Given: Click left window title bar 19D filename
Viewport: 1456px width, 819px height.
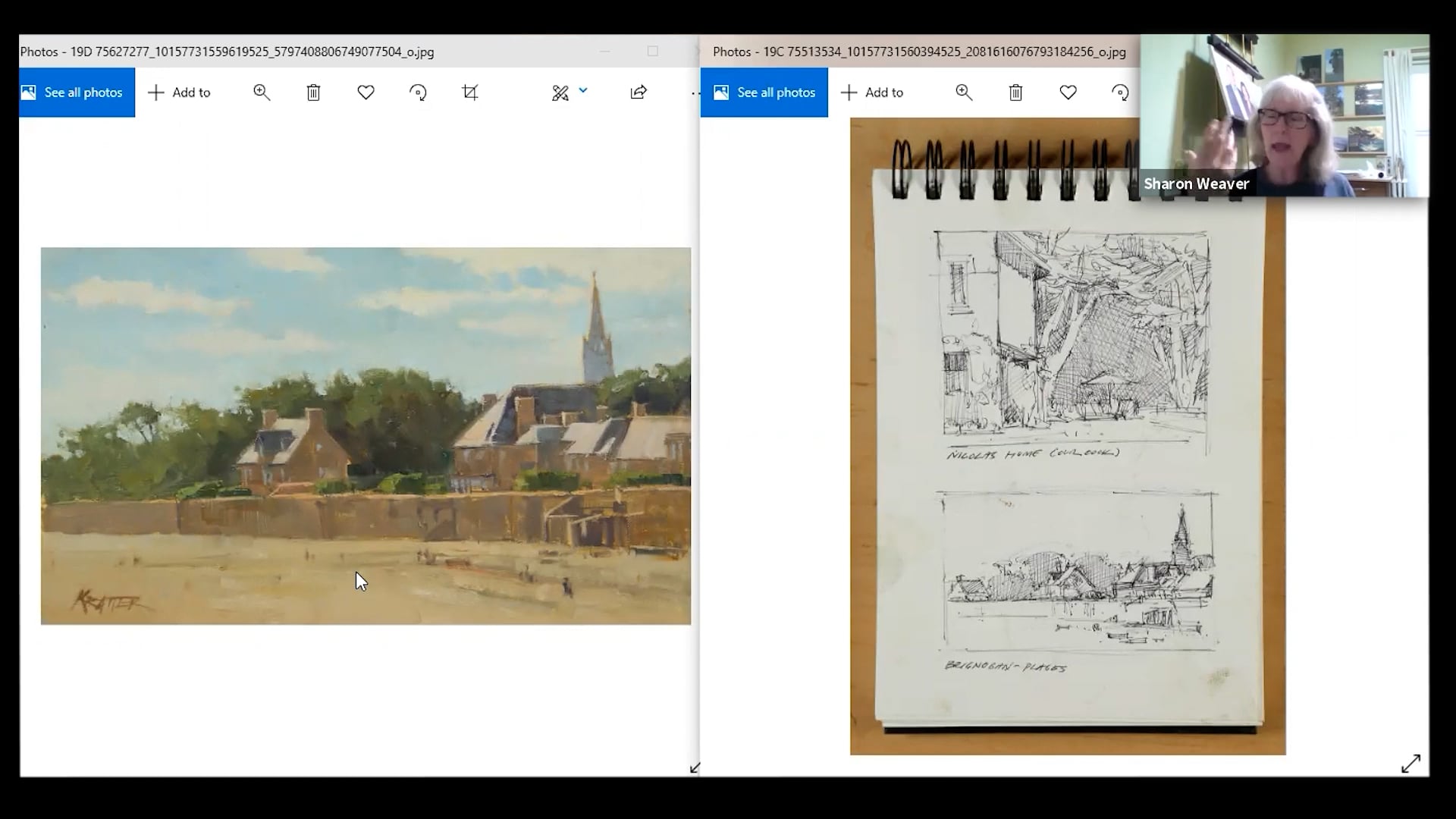Looking at the screenshot, I should coord(252,52).
